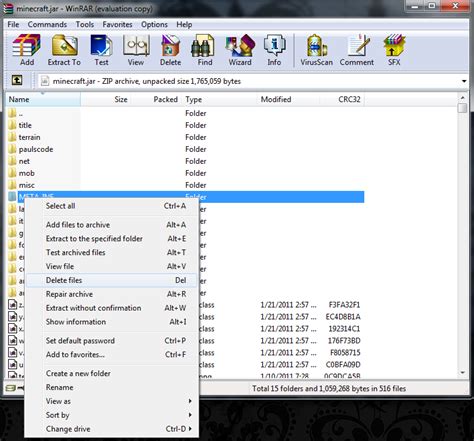Click the paulscode folder icon
The width and height of the screenshot is (474, 441).
(12, 149)
